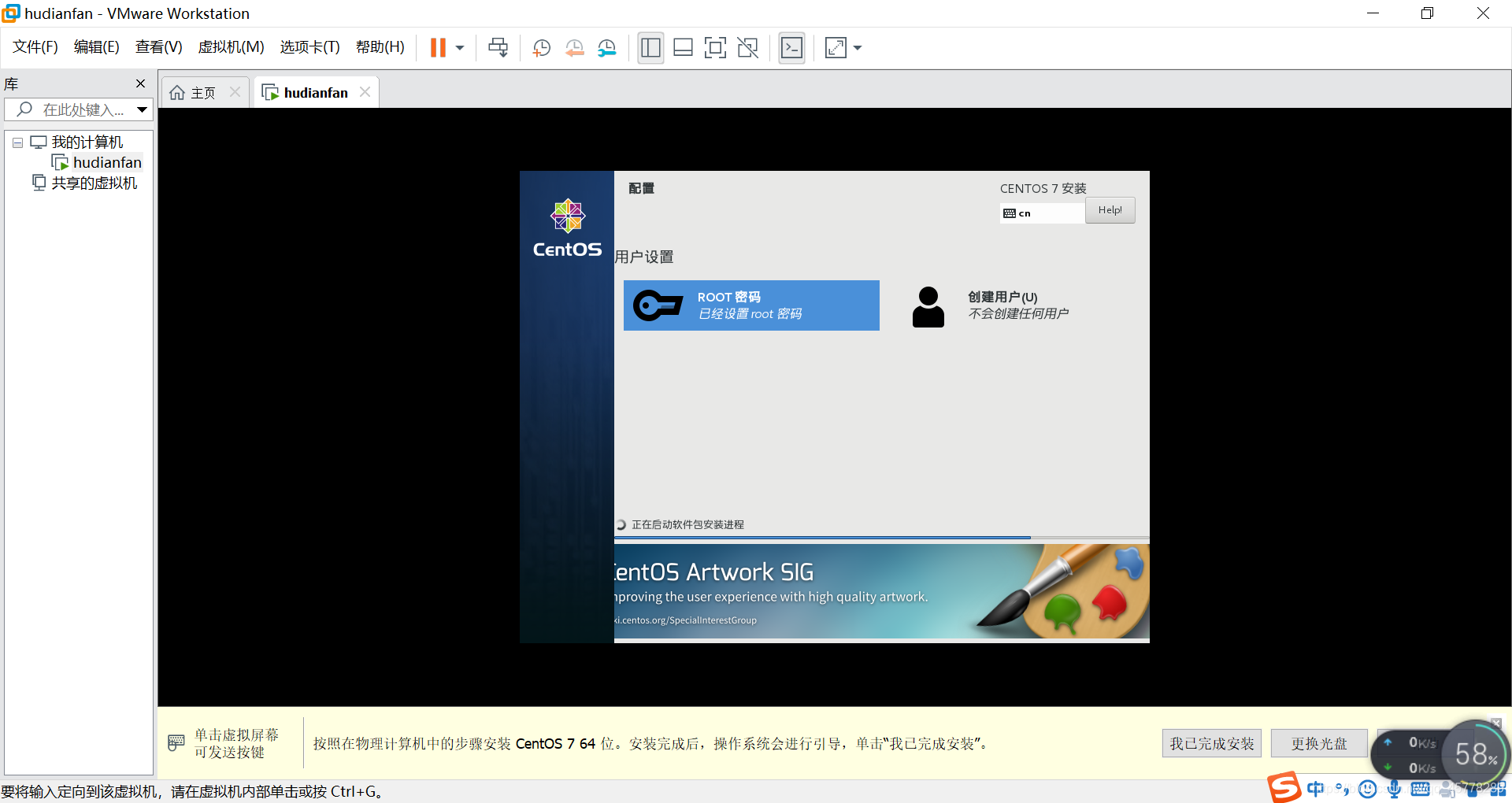1512x803 pixels.
Task: Select the hudianfan VM in the library
Action: [x=107, y=162]
